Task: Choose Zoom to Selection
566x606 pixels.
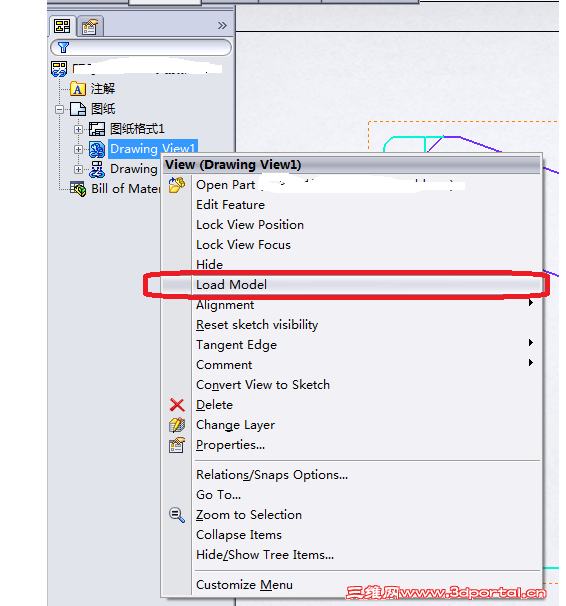Action: coord(249,515)
